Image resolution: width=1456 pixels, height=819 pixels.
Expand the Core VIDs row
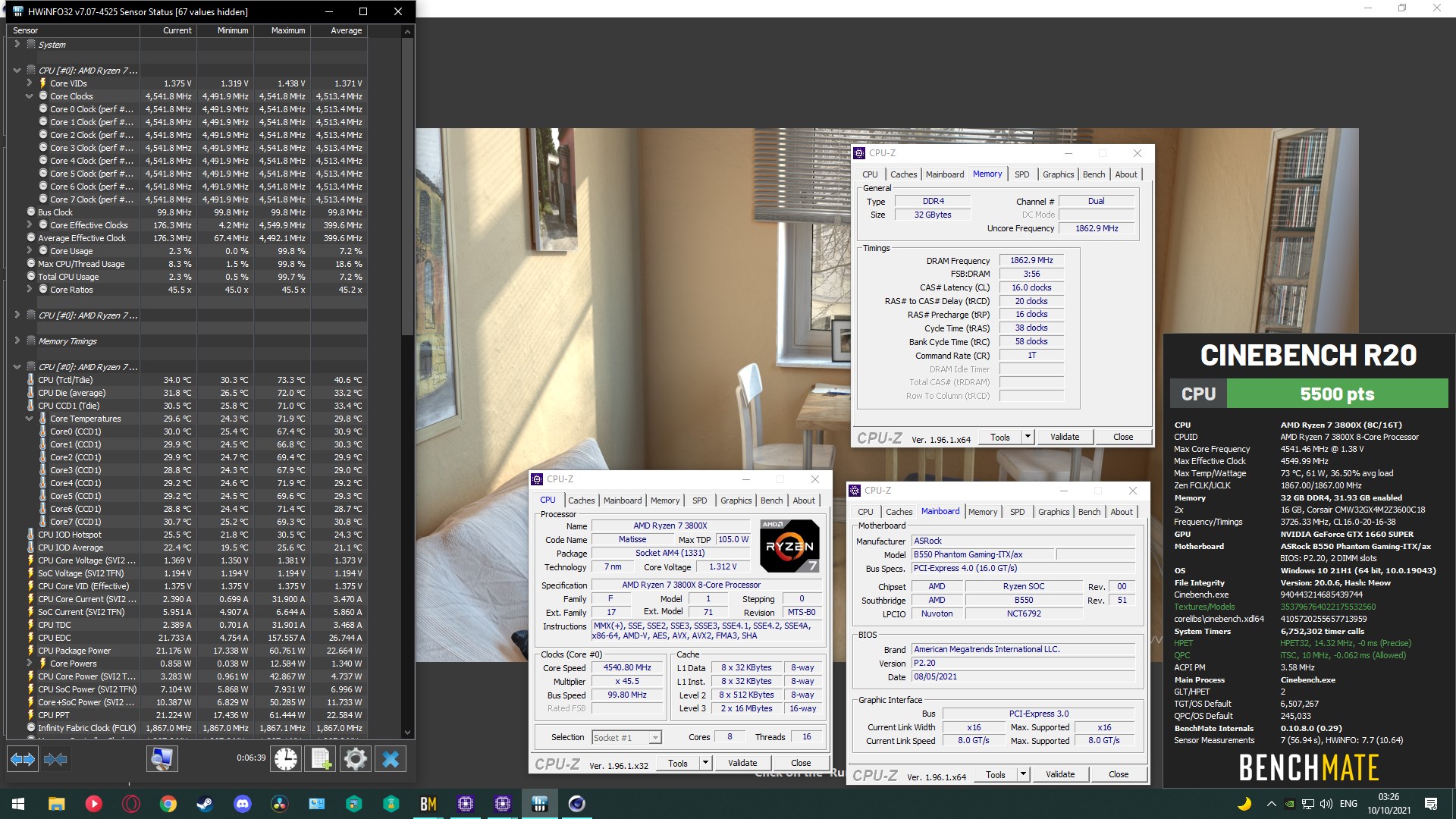tap(29, 83)
